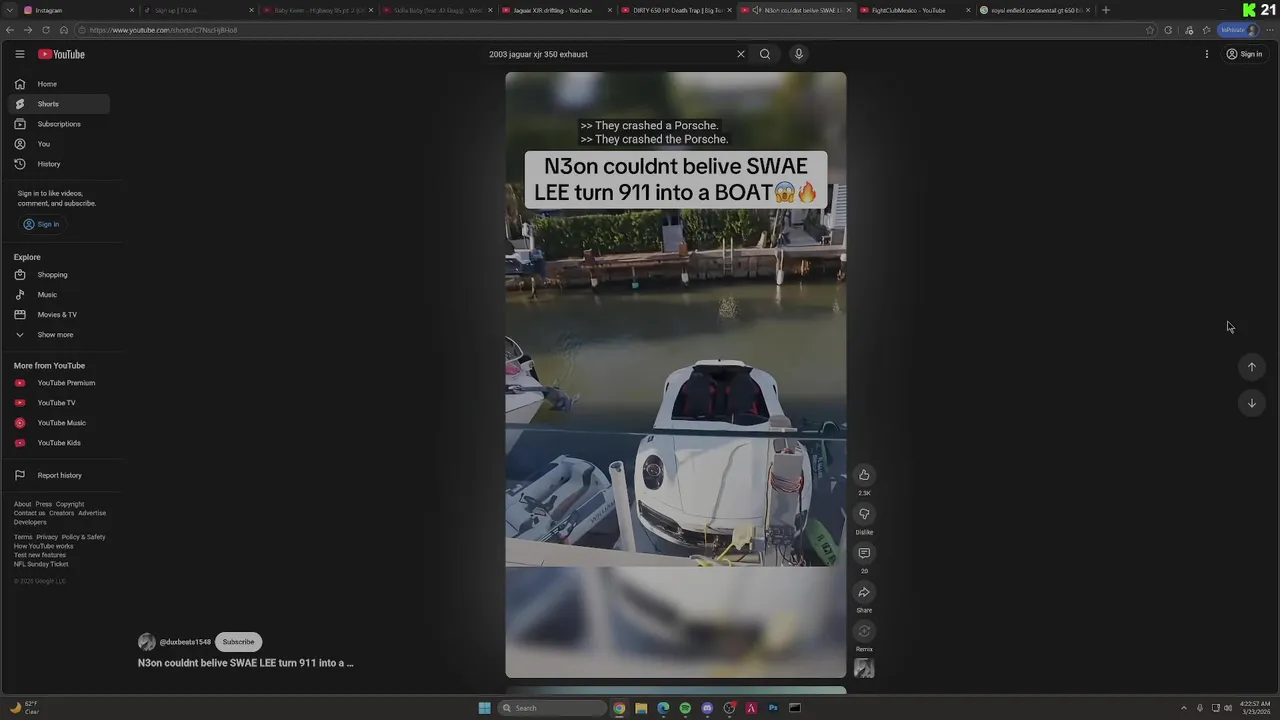The height and width of the screenshot is (720, 1280).
Task: Open YouTube TV link
Action: click(59, 403)
